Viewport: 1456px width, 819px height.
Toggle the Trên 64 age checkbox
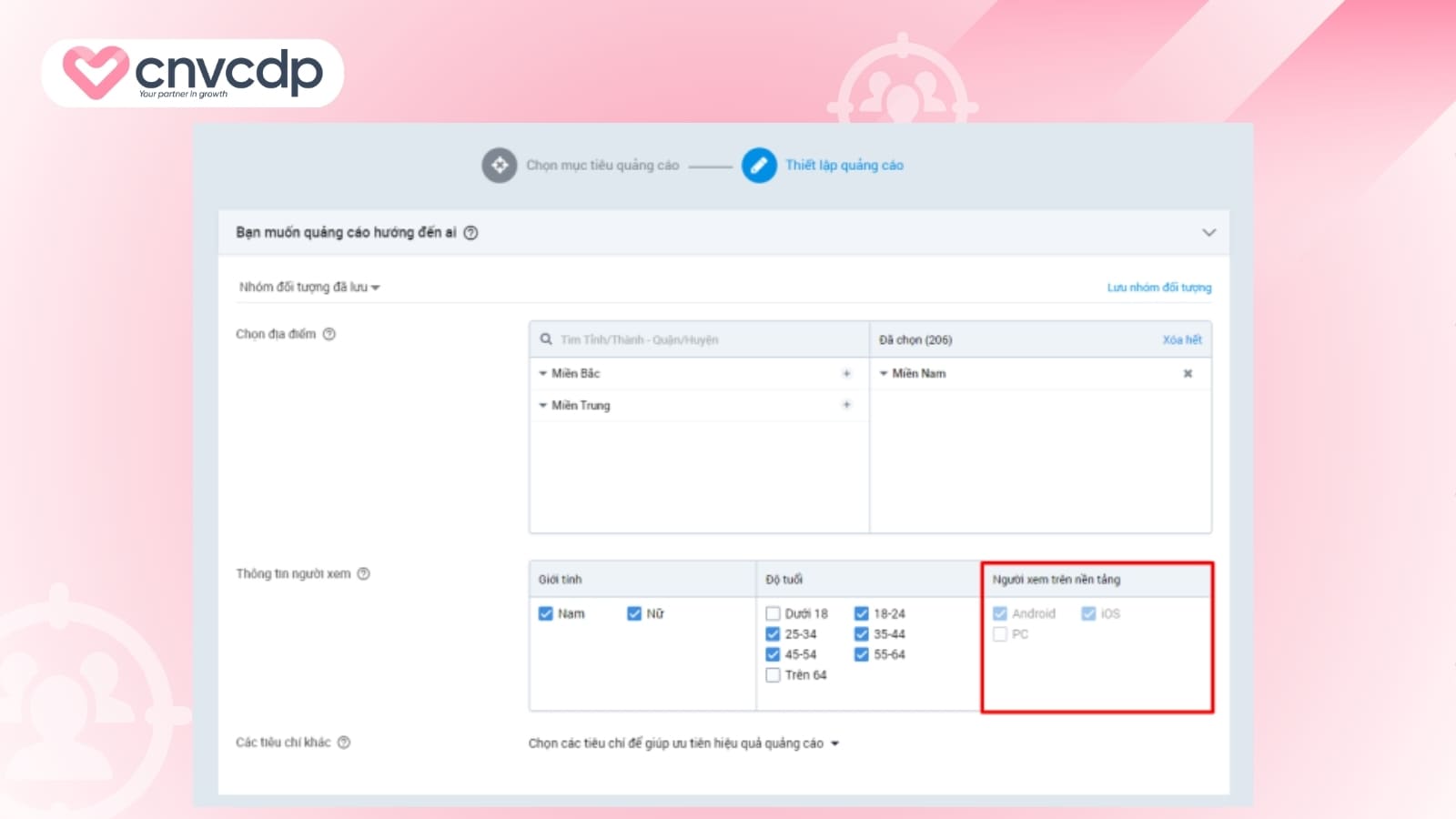click(x=773, y=675)
